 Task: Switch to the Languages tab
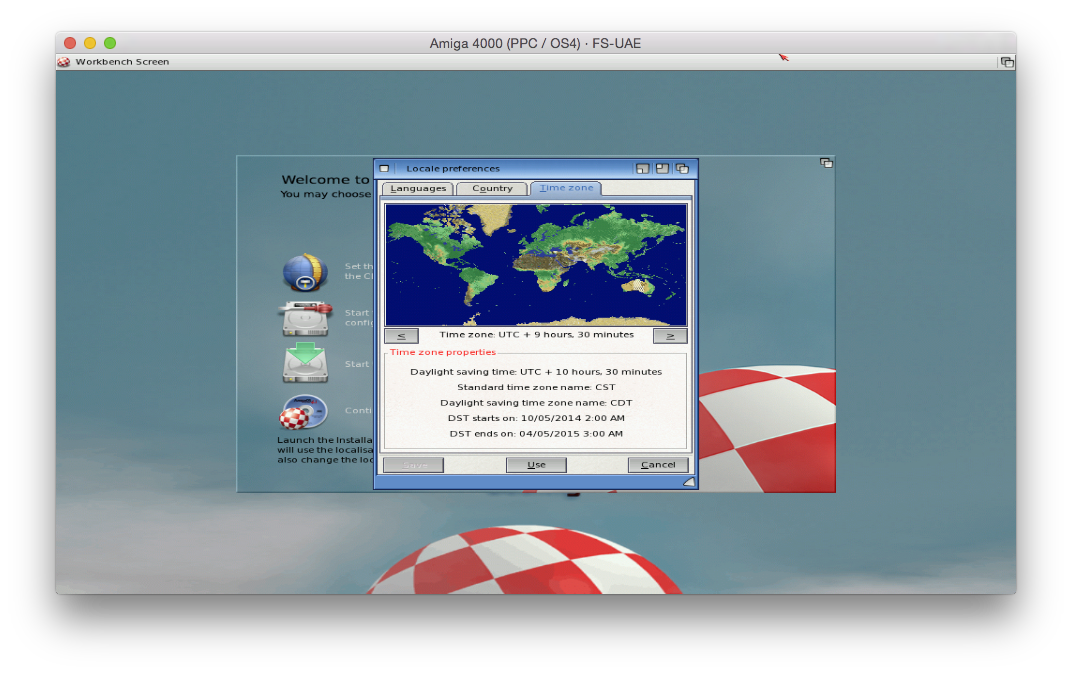(418, 189)
